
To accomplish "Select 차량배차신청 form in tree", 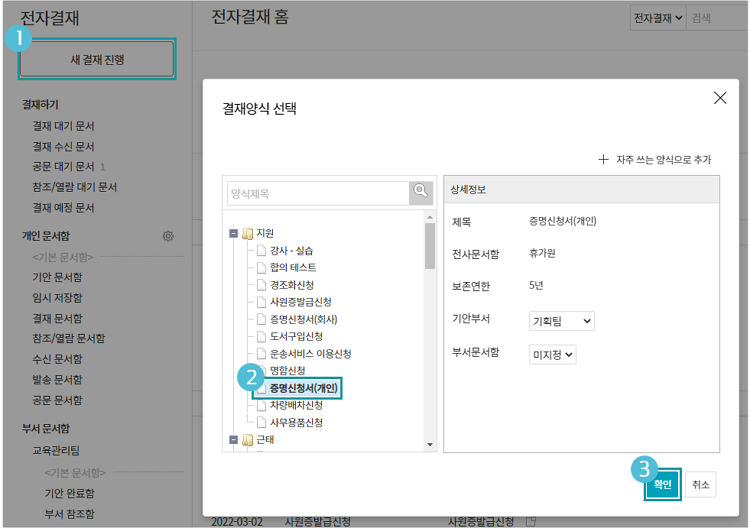I will click(296, 405).
